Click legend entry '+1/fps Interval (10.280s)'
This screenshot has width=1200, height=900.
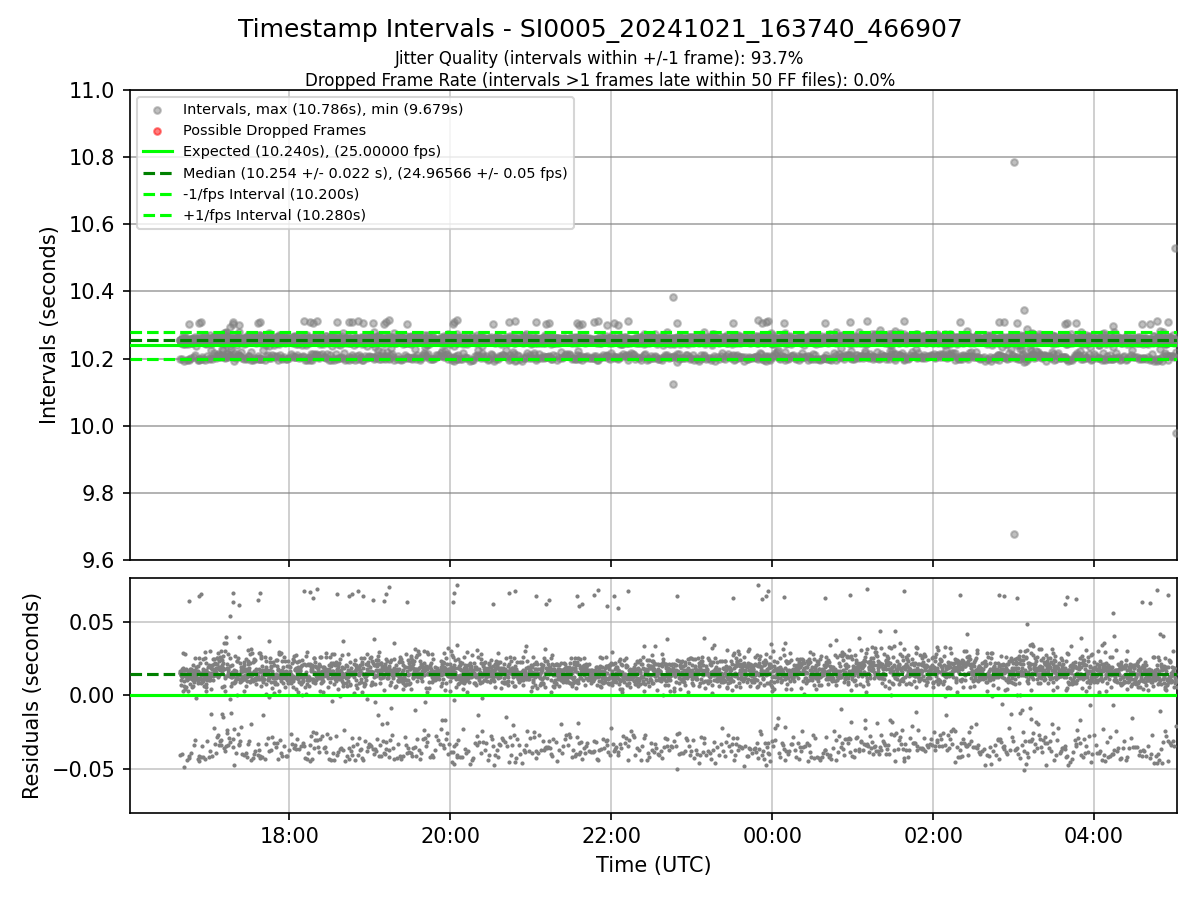(274, 215)
